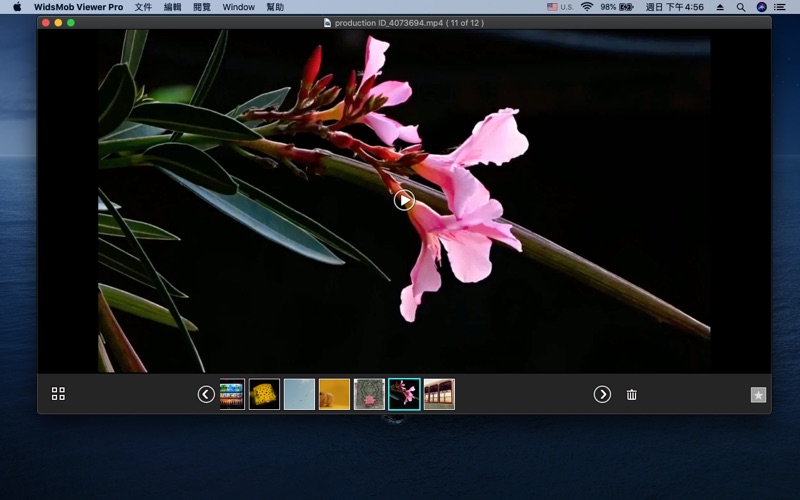Image resolution: width=800 pixels, height=500 pixels.
Task: Open the 編輯 menu
Action: tap(173, 7)
